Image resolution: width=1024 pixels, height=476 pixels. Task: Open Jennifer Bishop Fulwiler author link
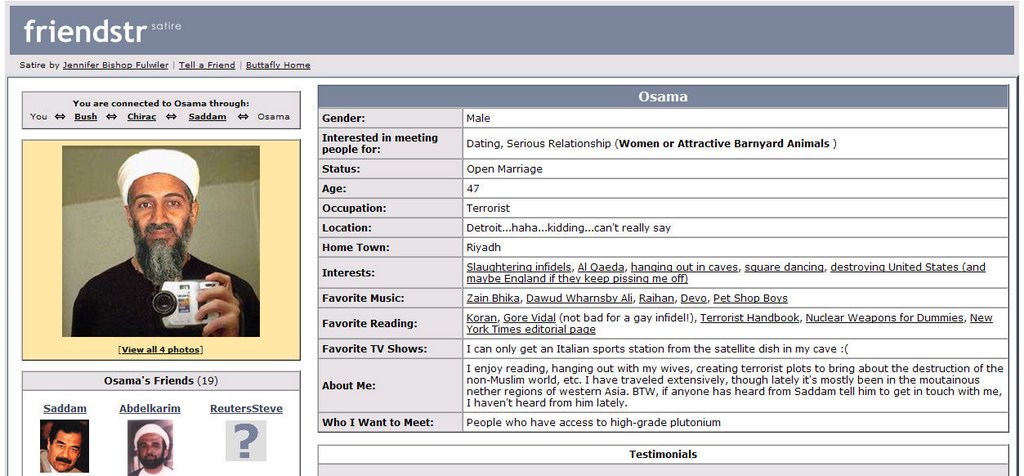(116, 65)
